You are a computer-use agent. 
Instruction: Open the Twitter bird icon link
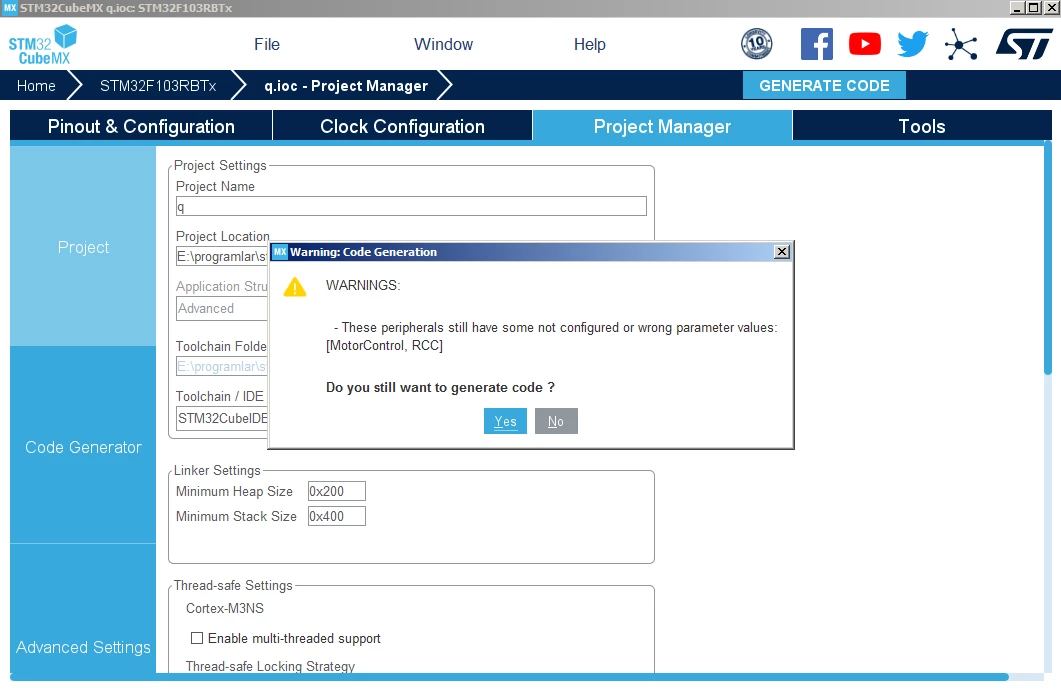click(x=913, y=44)
